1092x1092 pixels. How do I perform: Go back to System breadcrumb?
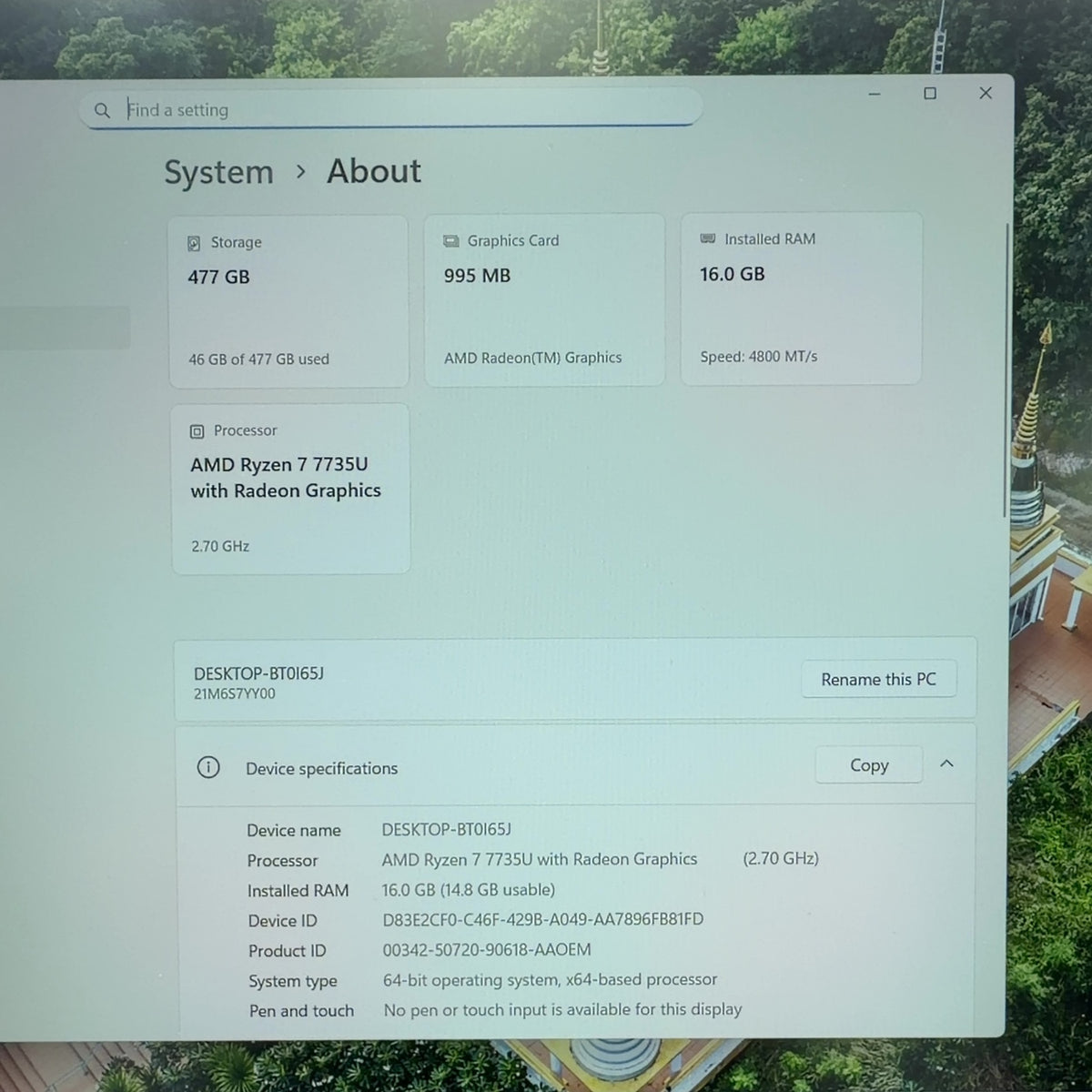point(218,172)
